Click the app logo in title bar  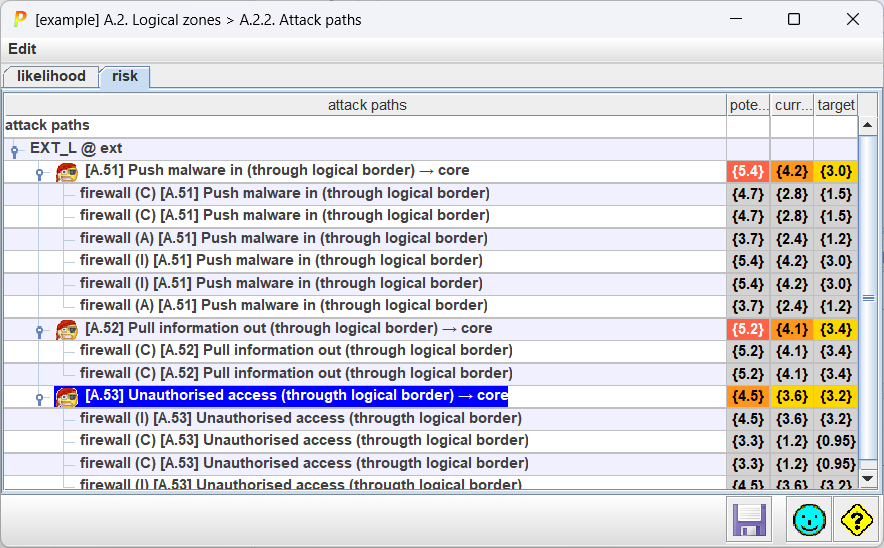[x=19, y=19]
